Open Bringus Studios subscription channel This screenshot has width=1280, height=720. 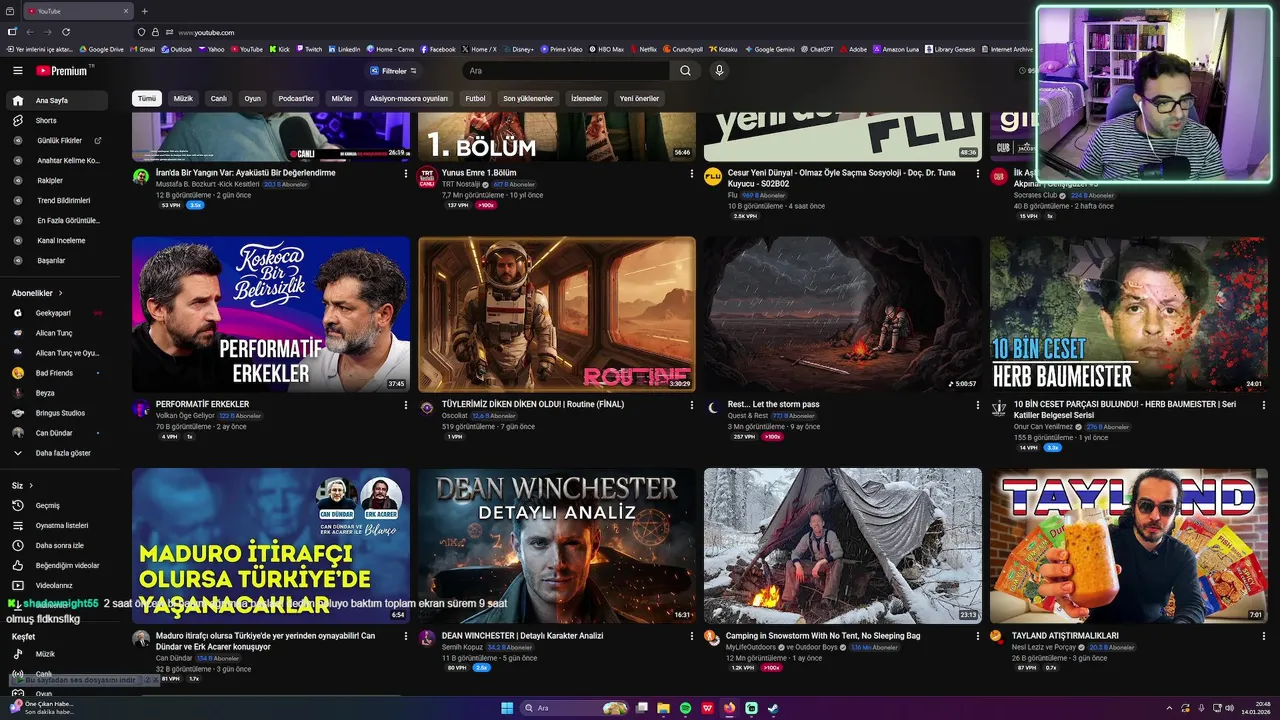point(56,413)
